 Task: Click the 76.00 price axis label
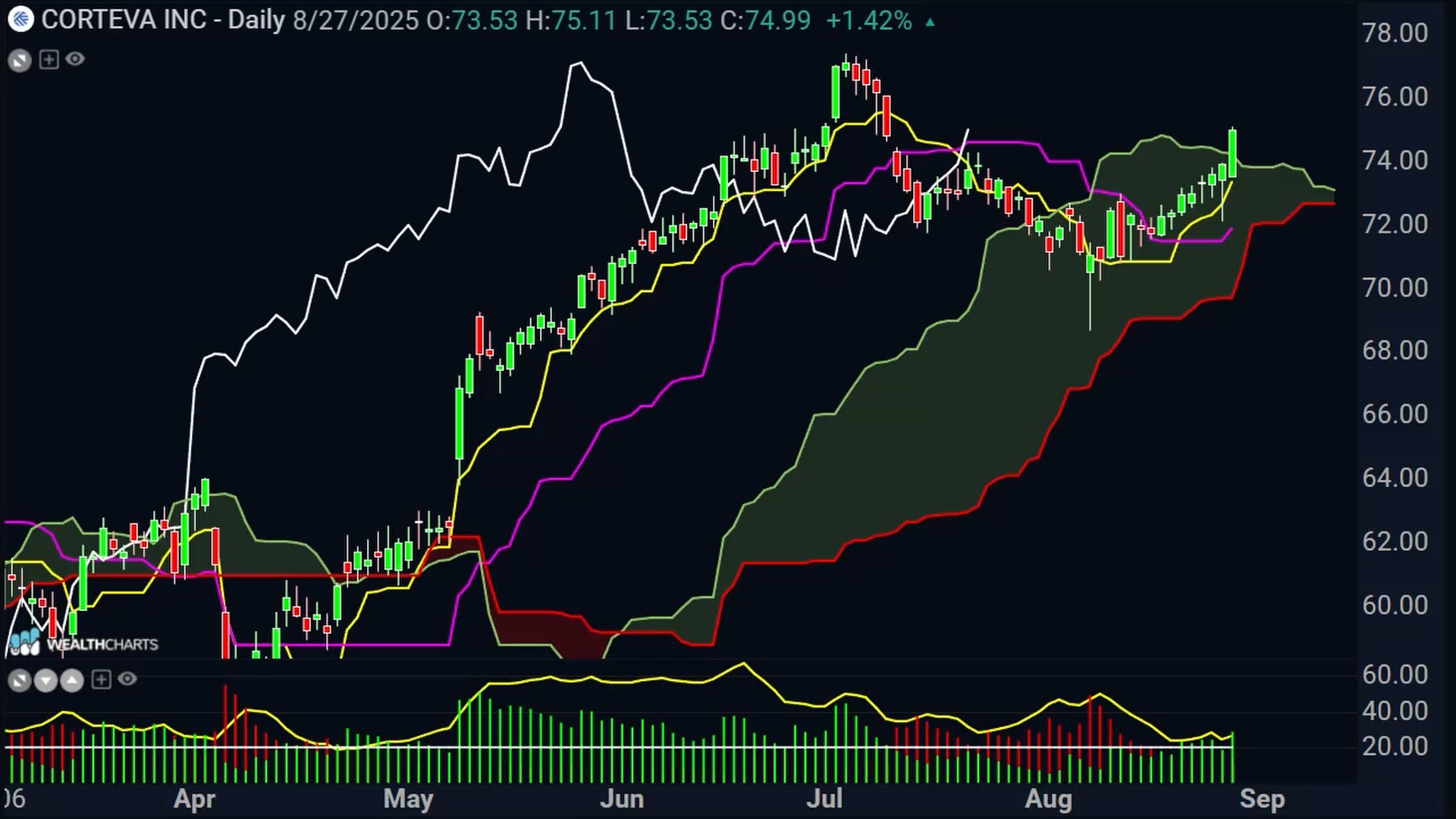click(x=1395, y=96)
